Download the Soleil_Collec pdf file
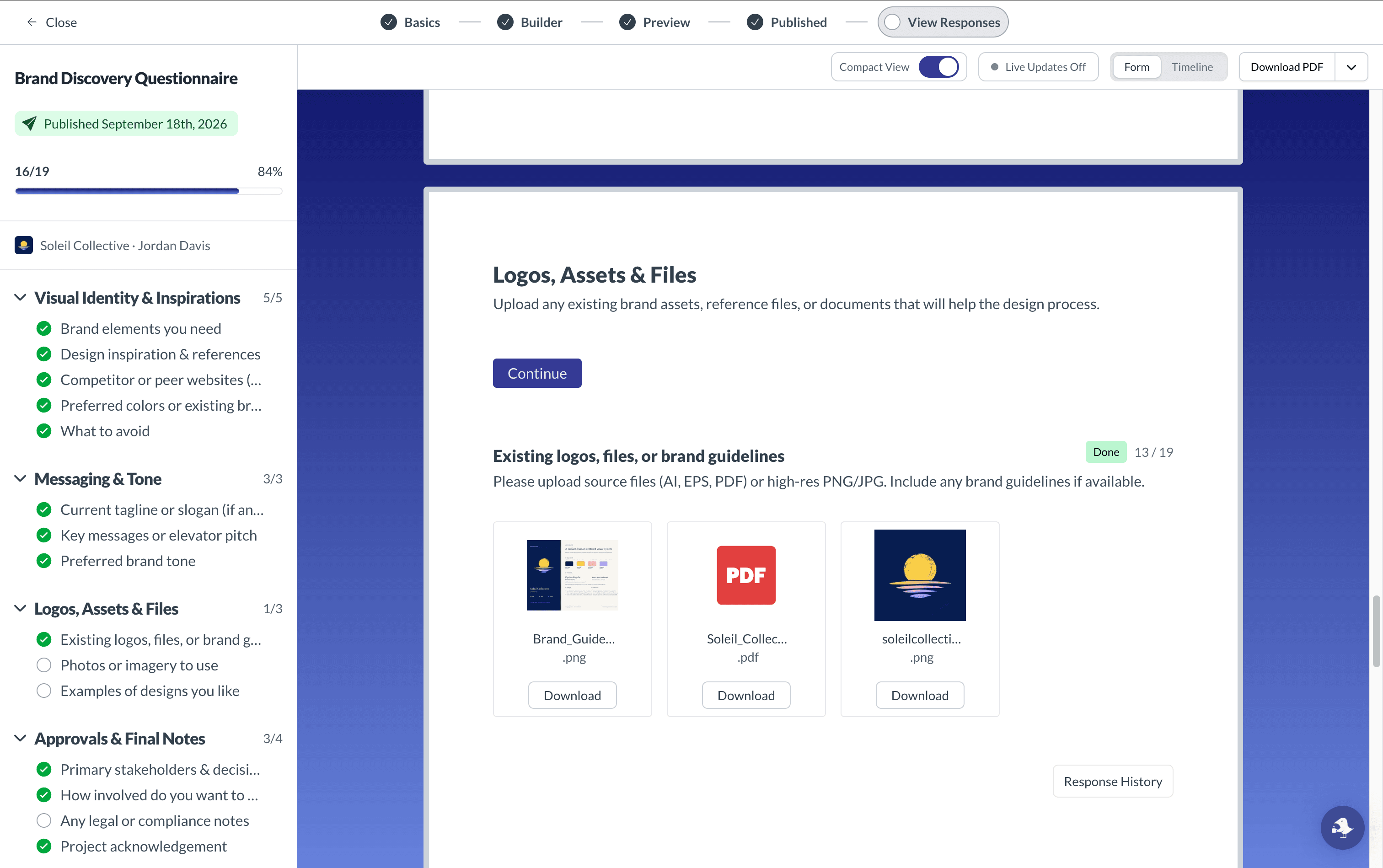Image resolution: width=1383 pixels, height=868 pixels. pos(746,695)
